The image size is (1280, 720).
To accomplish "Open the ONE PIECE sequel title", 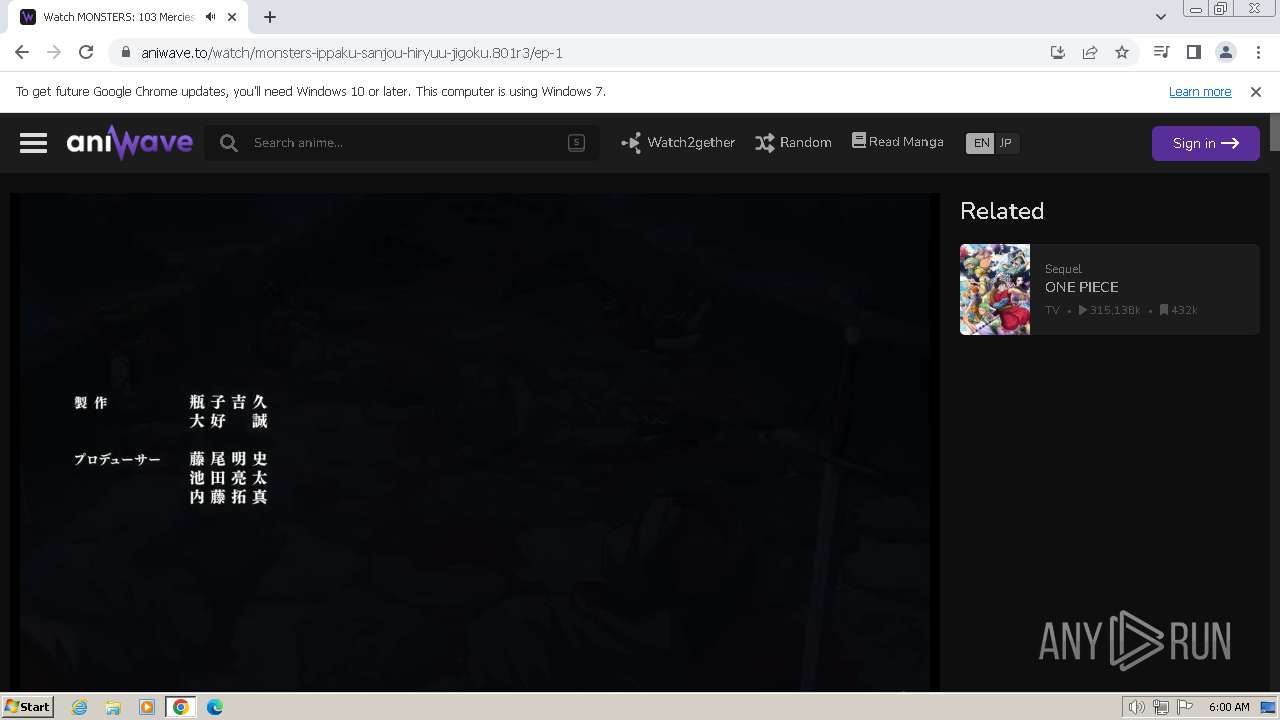I will point(1082,287).
